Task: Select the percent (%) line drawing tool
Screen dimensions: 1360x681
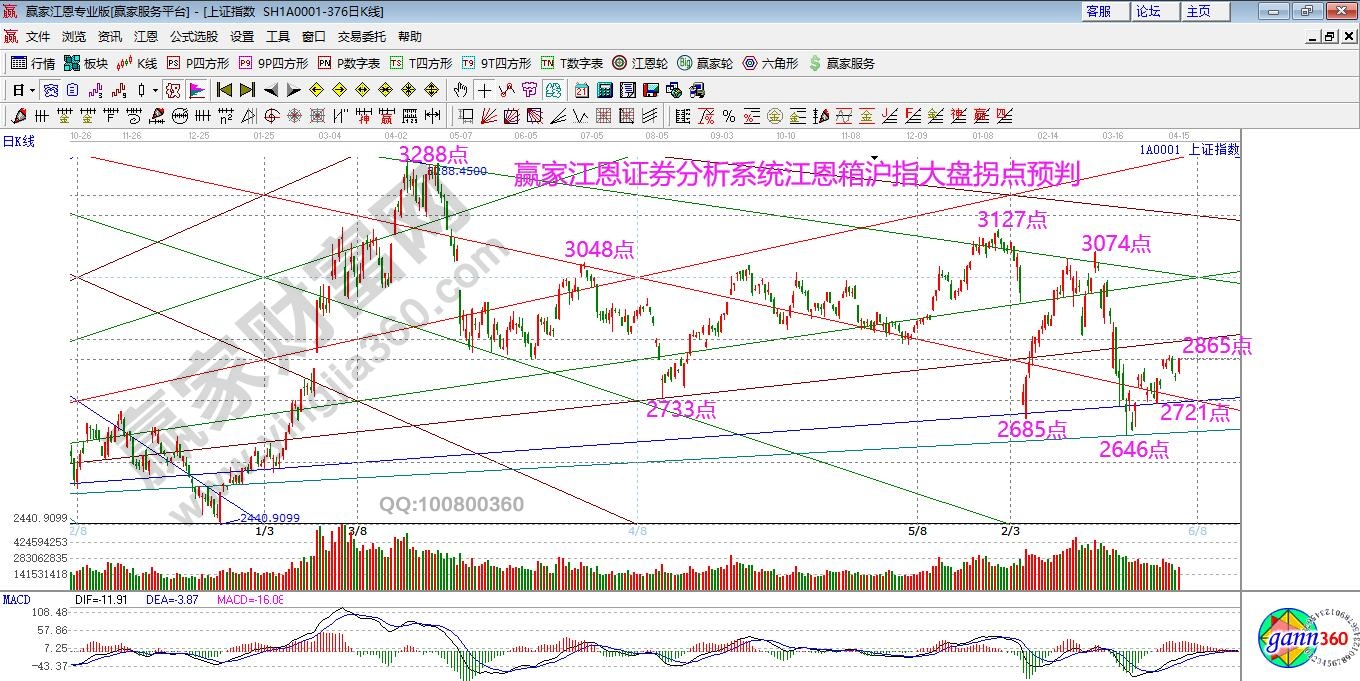Action: pos(729,116)
